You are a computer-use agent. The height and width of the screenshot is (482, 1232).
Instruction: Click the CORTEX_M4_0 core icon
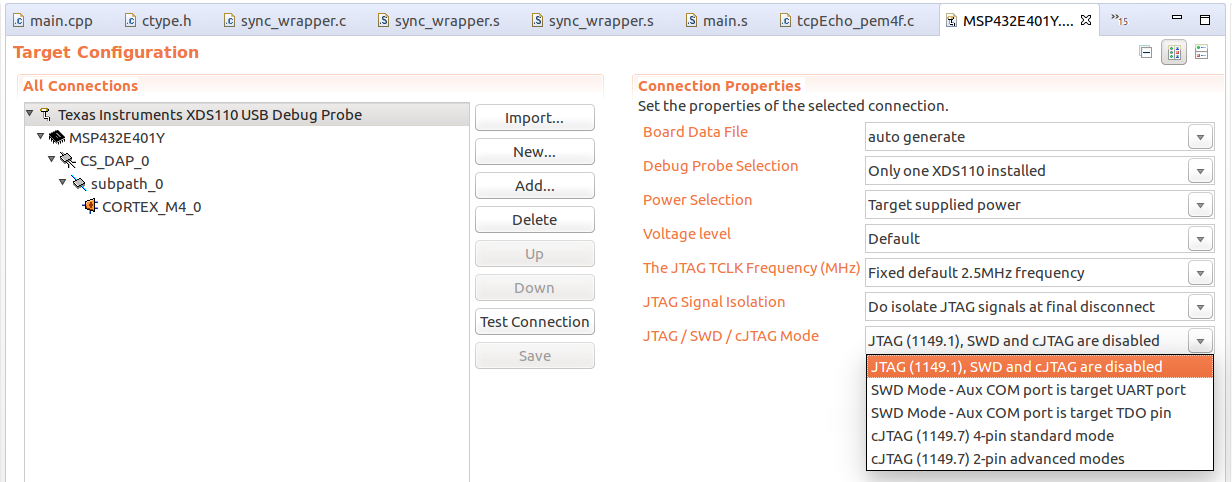click(x=91, y=207)
